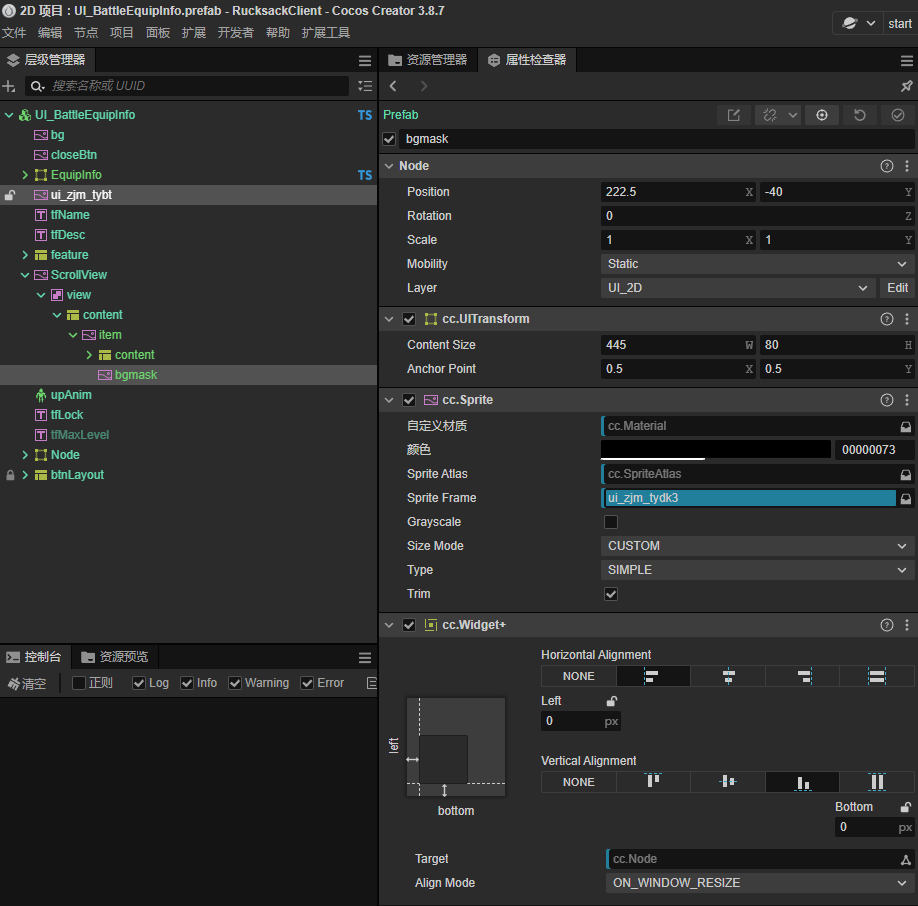Click the pin icon in the inspector panel
This screenshot has width=918, height=906.
[x=906, y=87]
